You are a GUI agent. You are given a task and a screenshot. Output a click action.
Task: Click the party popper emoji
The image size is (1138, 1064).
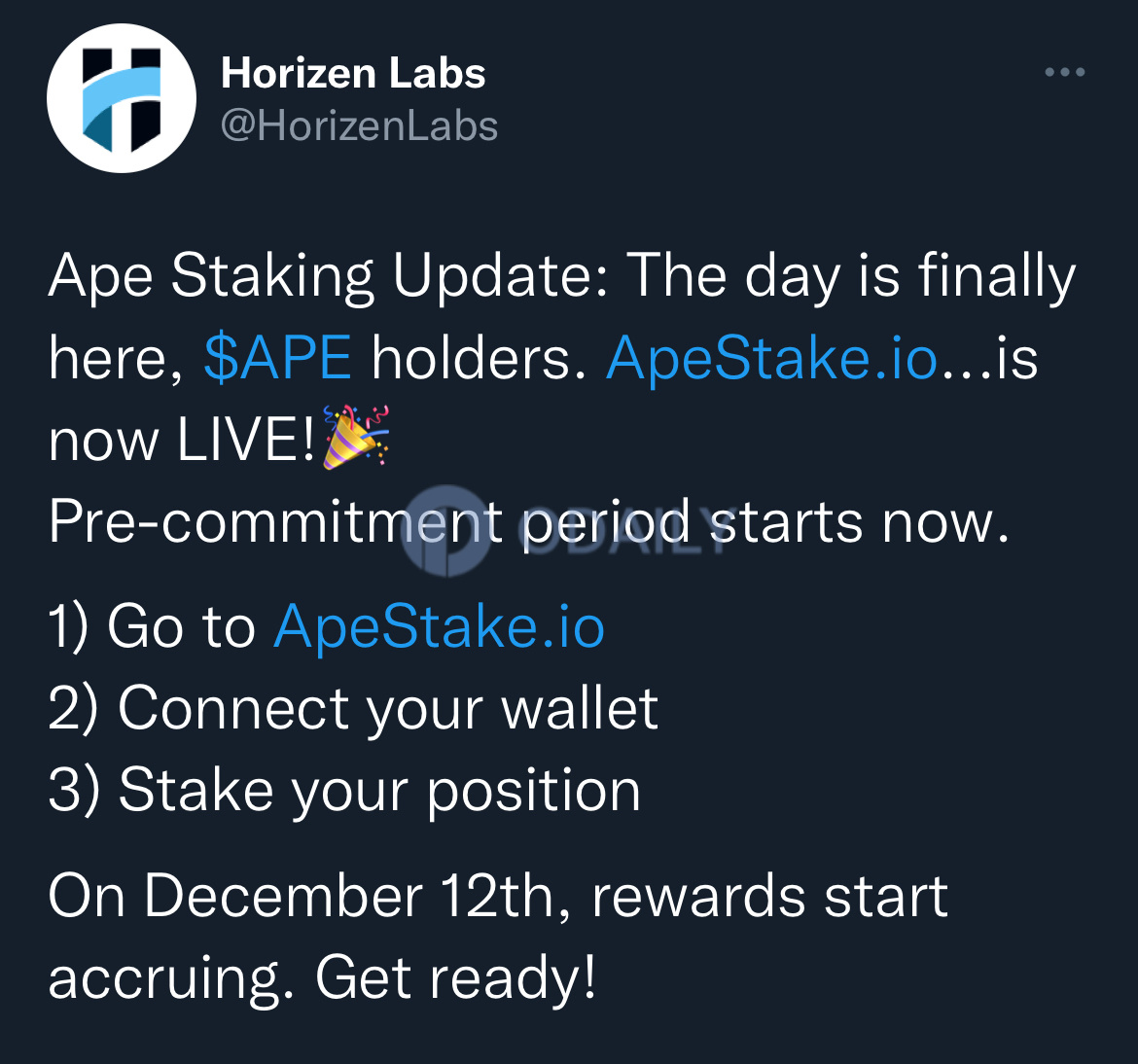pyautogui.click(x=355, y=438)
